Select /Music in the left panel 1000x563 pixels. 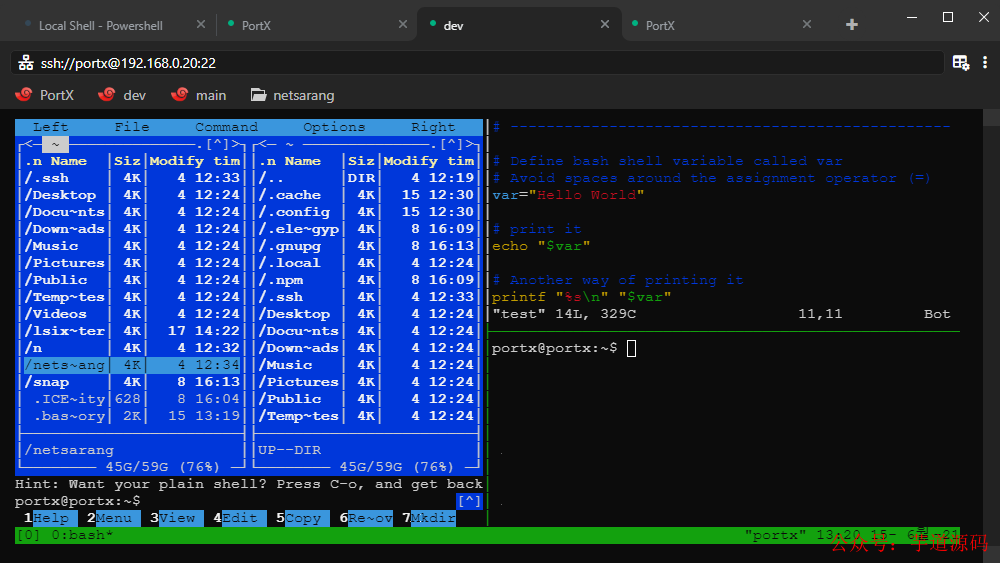pos(132,246)
